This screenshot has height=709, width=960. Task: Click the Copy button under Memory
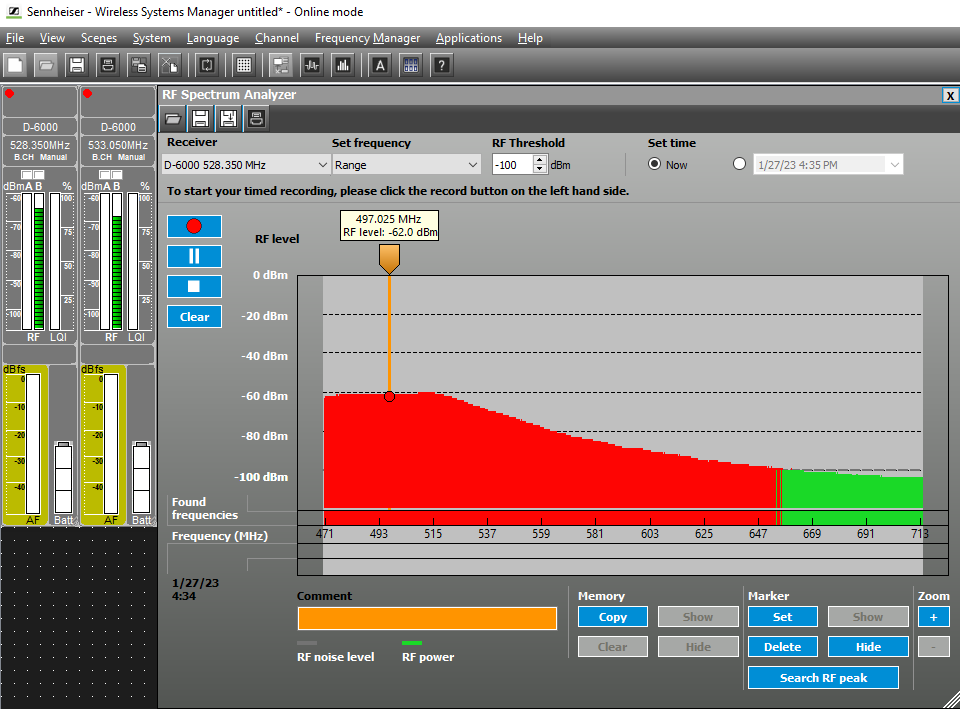(x=612, y=617)
